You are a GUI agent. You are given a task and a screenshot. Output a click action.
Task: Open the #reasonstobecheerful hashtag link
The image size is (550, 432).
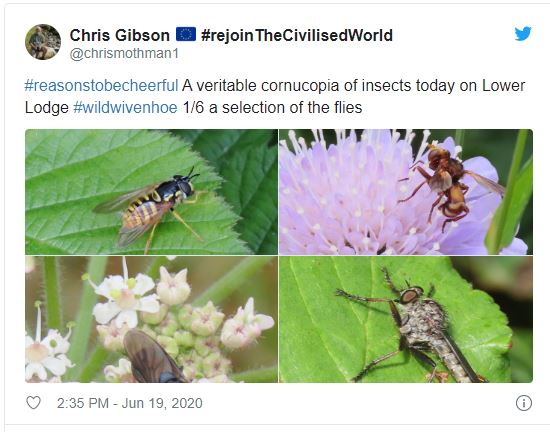[x=101, y=86]
